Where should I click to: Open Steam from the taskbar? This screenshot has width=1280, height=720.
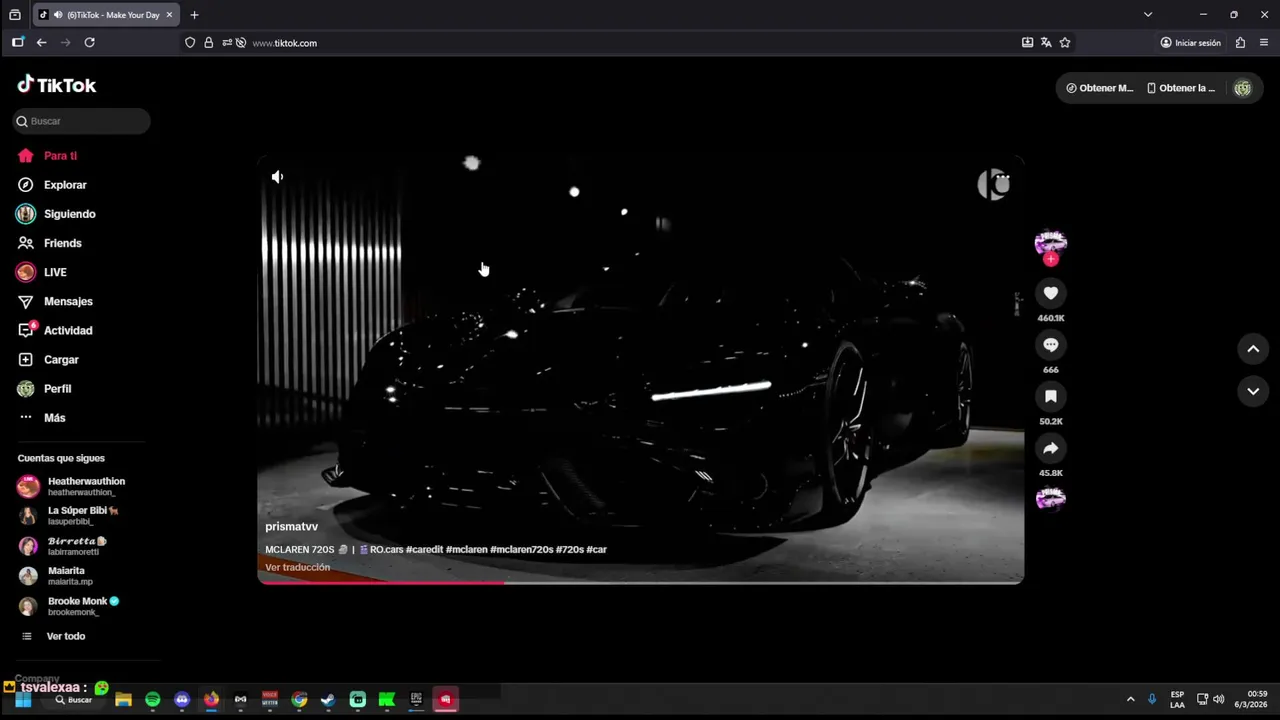(328, 700)
